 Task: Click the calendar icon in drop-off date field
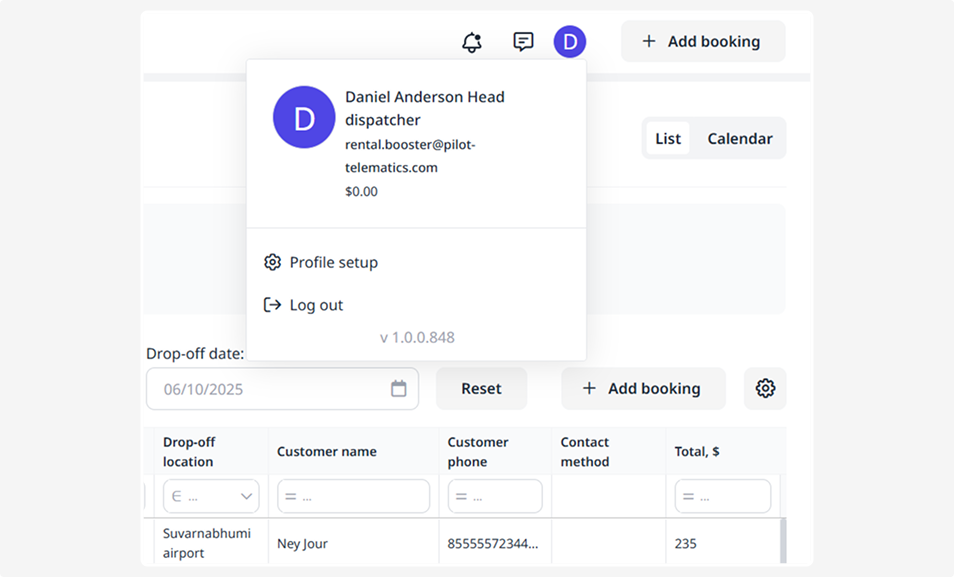(x=398, y=389)
